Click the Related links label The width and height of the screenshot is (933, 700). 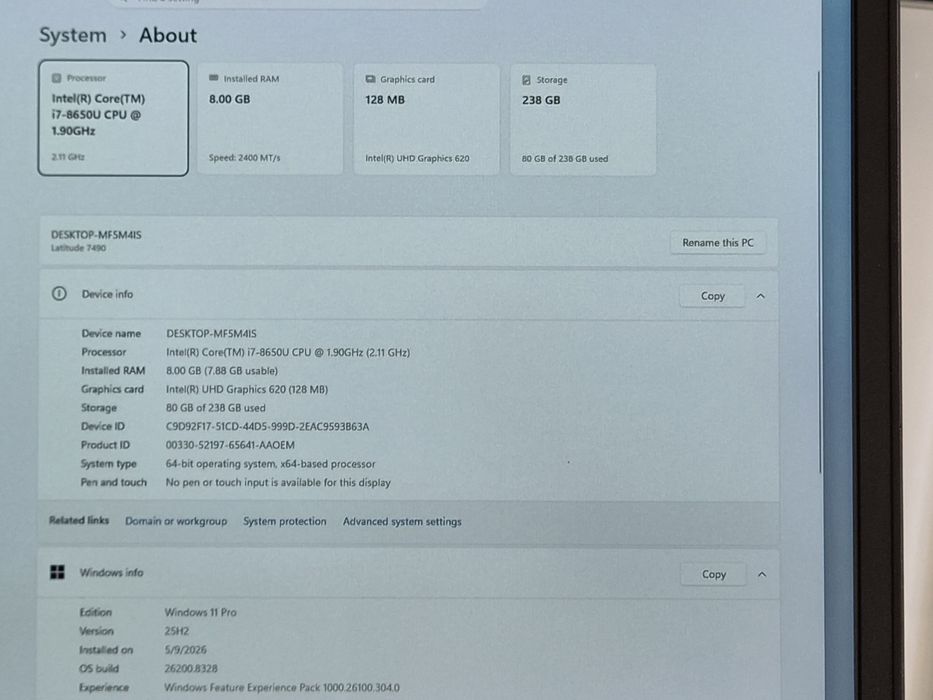pyautogui.click(x=79, y=520)
